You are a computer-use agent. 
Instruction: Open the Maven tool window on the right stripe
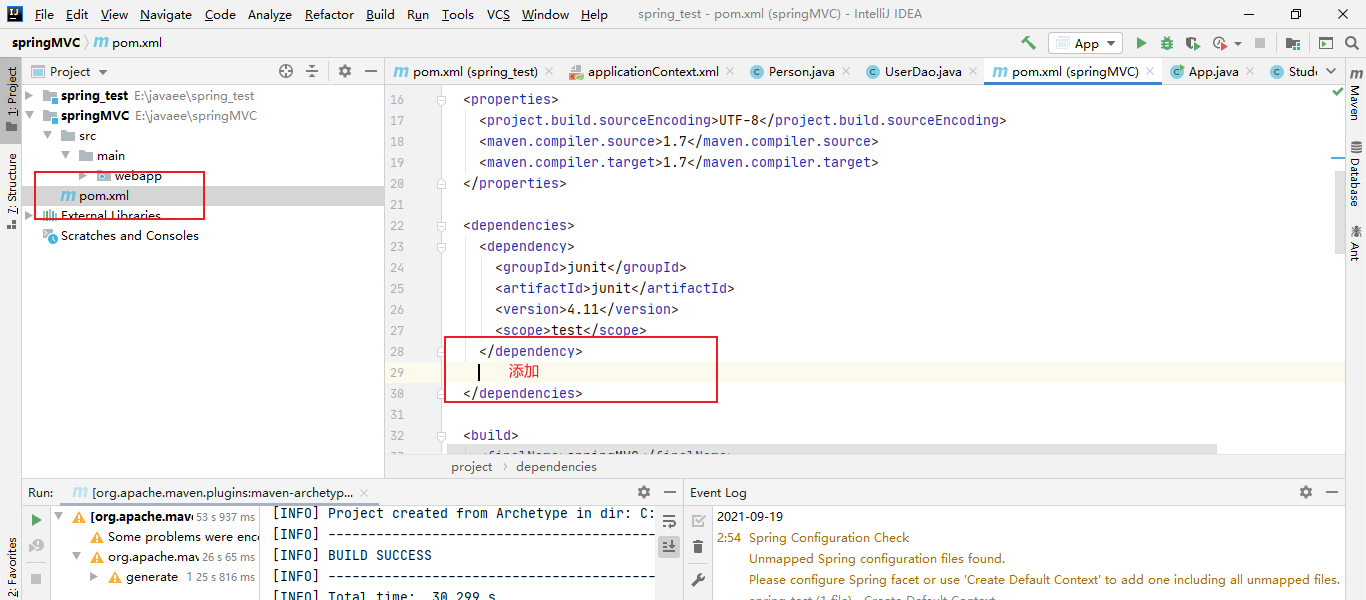(1355, 97)
